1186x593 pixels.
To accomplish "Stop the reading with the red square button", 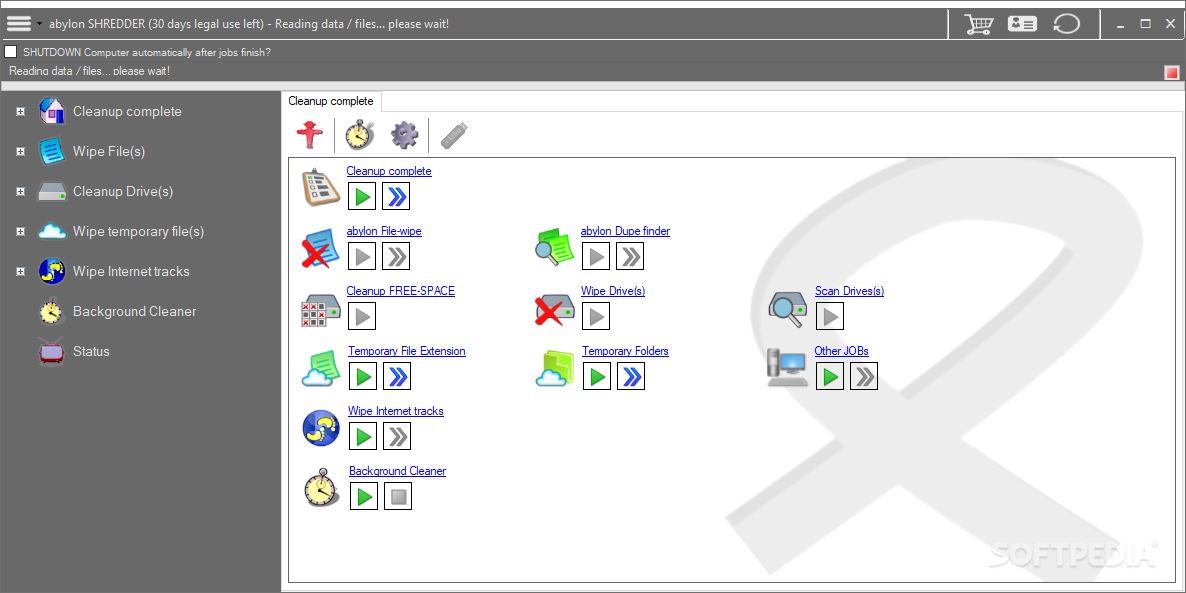I will coord(1172,73).
